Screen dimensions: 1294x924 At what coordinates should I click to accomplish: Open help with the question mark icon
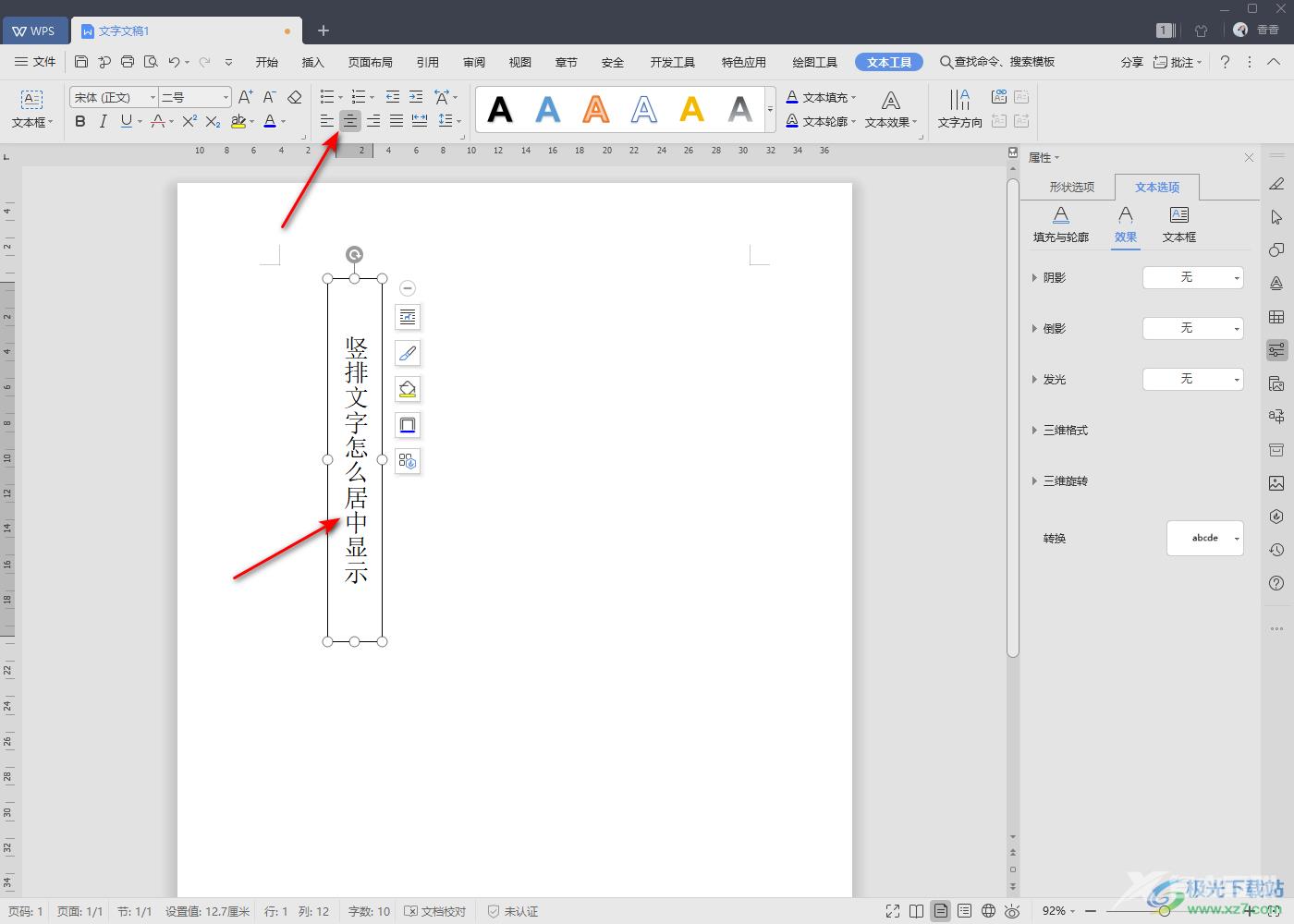click(1225, 62)
